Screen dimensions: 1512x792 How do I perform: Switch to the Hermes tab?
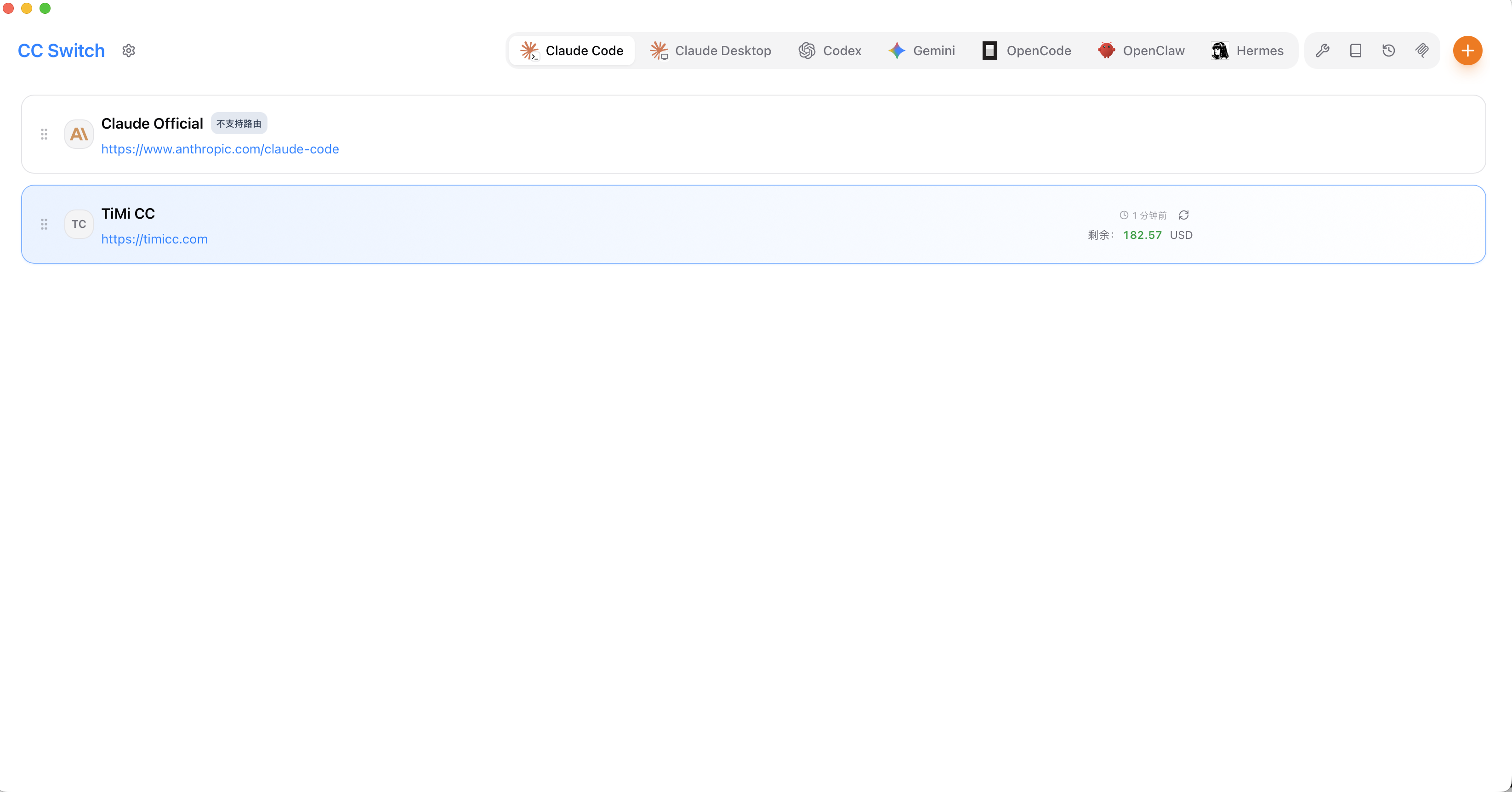tap(1248, 51)
